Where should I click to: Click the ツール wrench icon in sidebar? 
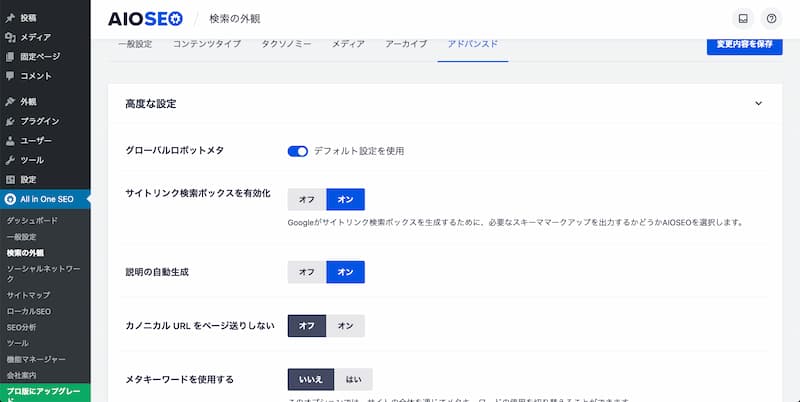pyautogui.click(x=10, y=160)
